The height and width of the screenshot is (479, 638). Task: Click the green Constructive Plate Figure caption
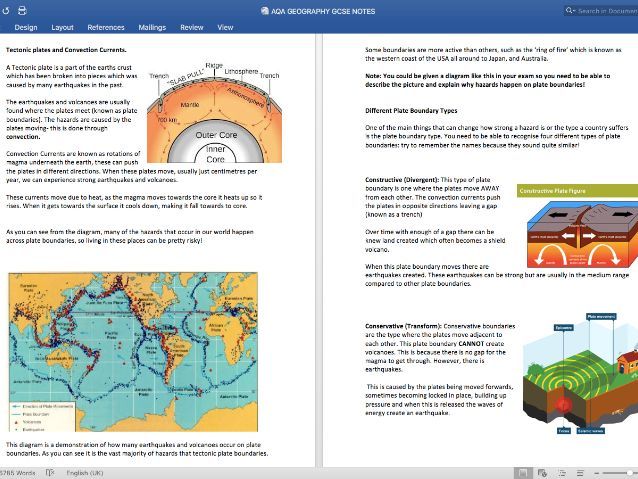point(577,190)
